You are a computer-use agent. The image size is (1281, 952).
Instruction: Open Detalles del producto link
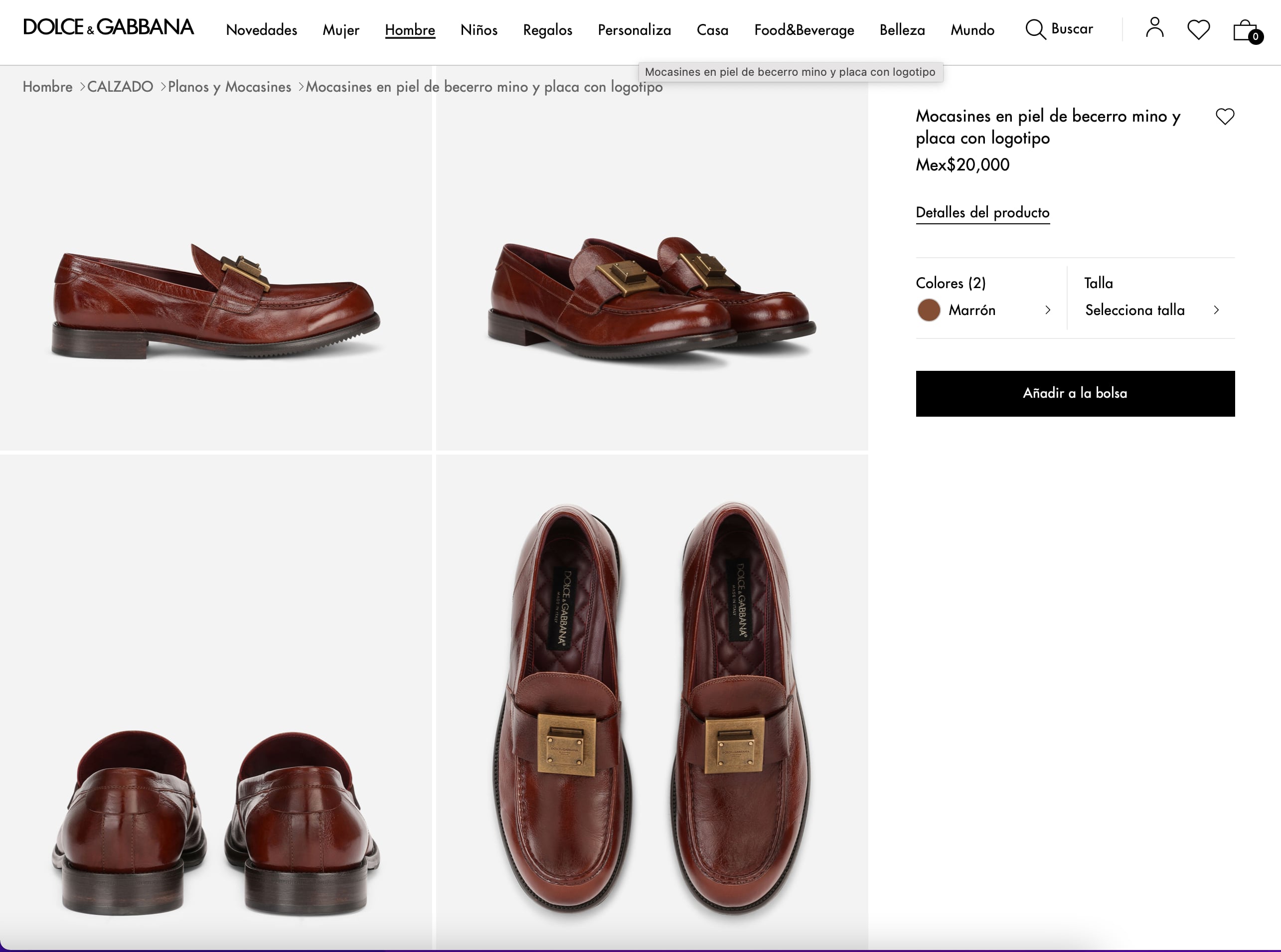pyautogui.click(x=982, y=212)
